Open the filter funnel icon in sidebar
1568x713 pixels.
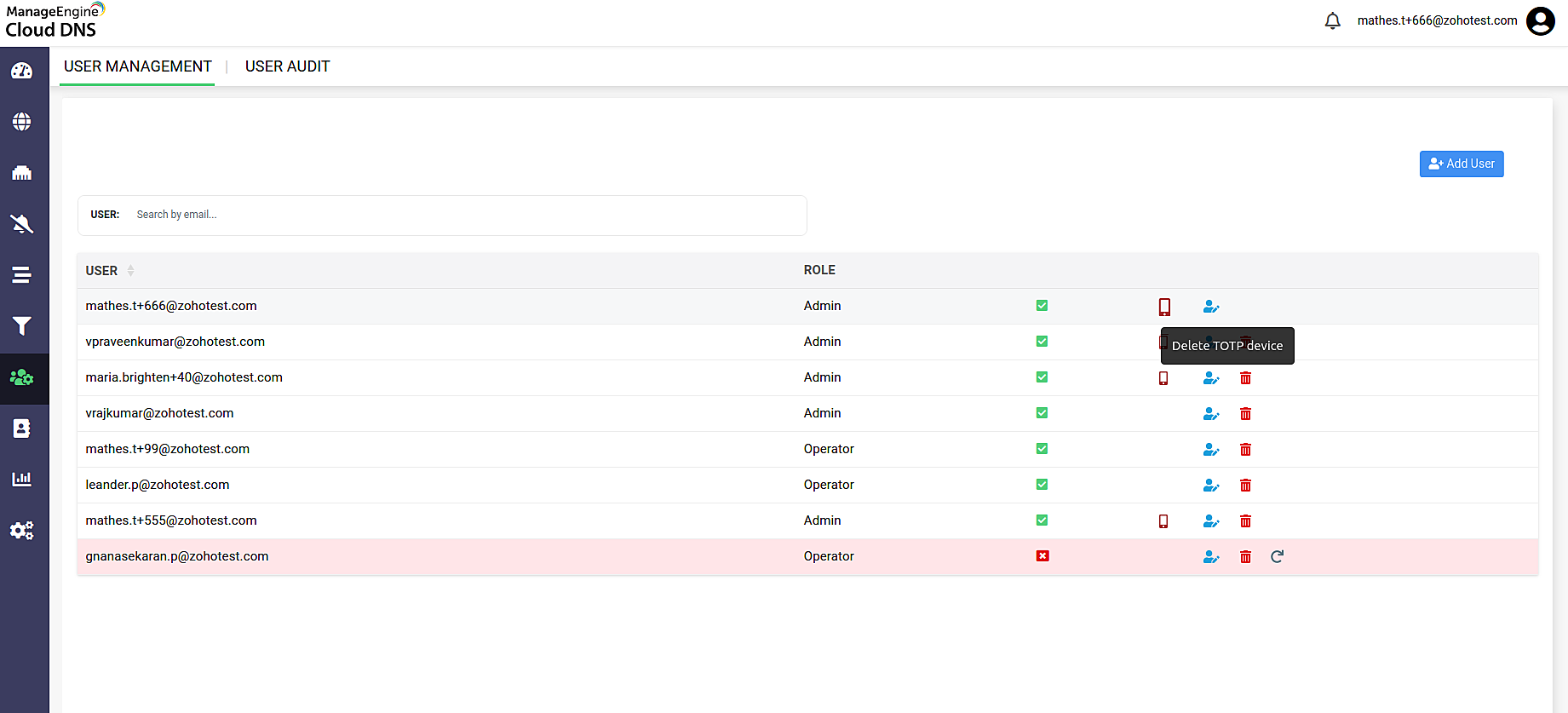point(22,326)
